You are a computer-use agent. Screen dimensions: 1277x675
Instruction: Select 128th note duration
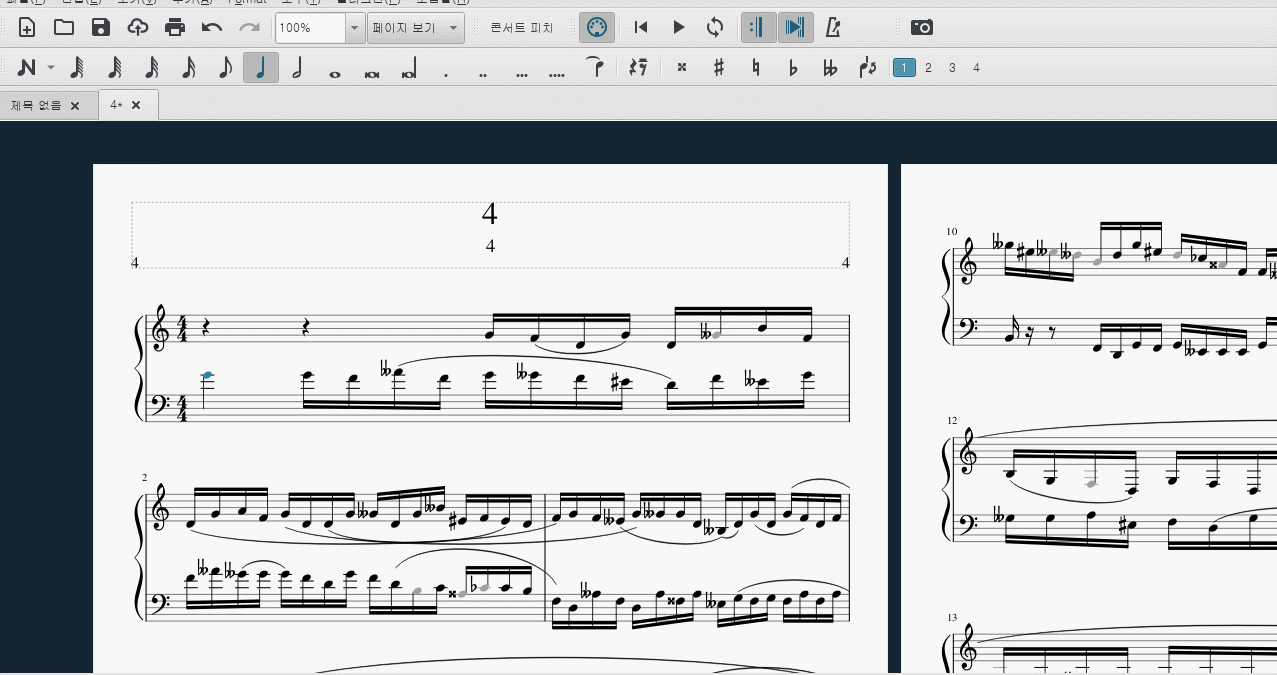77,68
